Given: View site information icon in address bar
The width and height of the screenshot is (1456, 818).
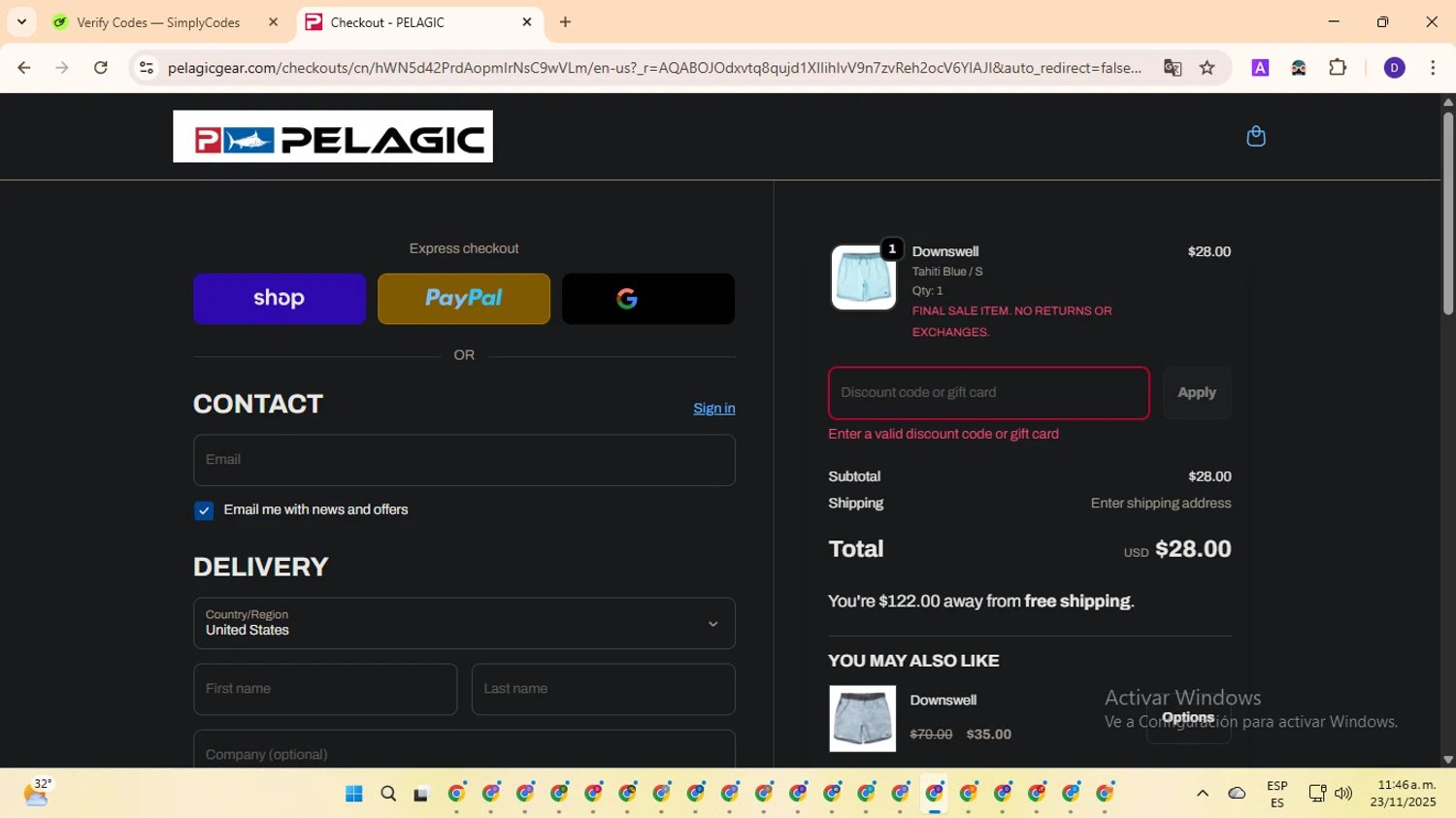Looking at the screenshot, I should [147, 68].
